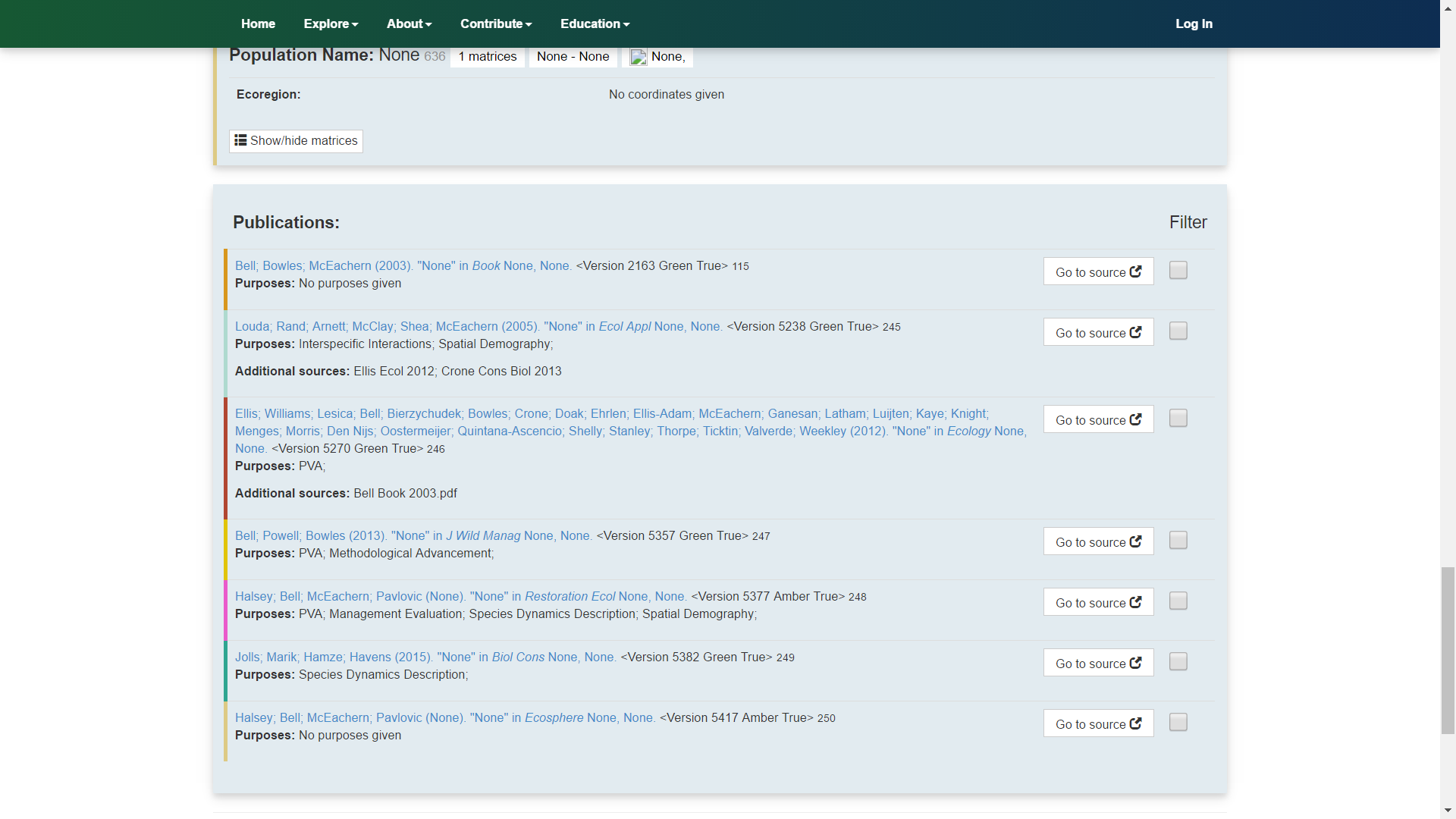
Task: Click external-link icon for J Wild Manag source
Action: point(1135,541)
